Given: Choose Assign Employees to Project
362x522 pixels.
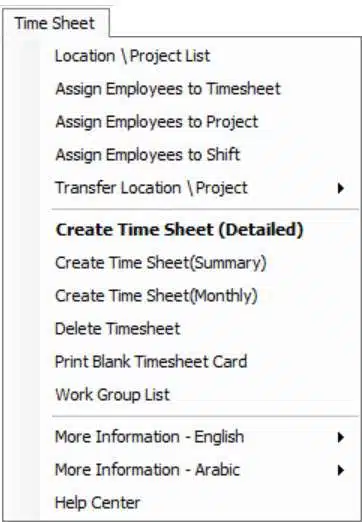Looking at the screenshot, I should pos(199,122).
